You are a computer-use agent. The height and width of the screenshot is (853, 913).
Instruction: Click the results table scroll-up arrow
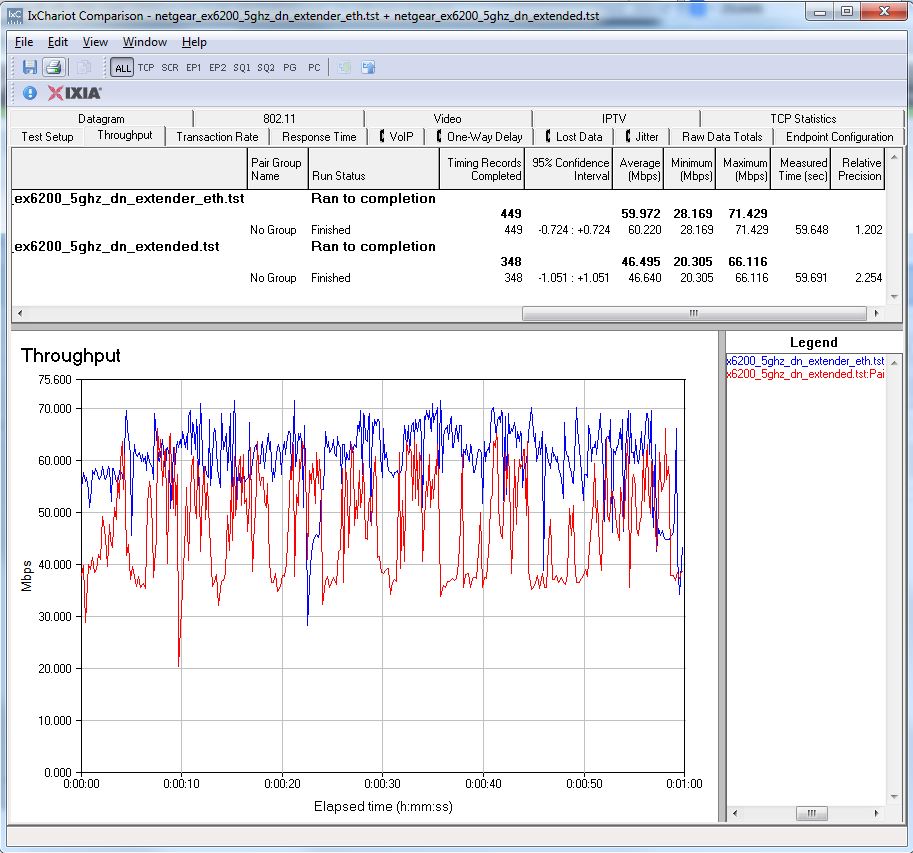click(x=894, y=157)
